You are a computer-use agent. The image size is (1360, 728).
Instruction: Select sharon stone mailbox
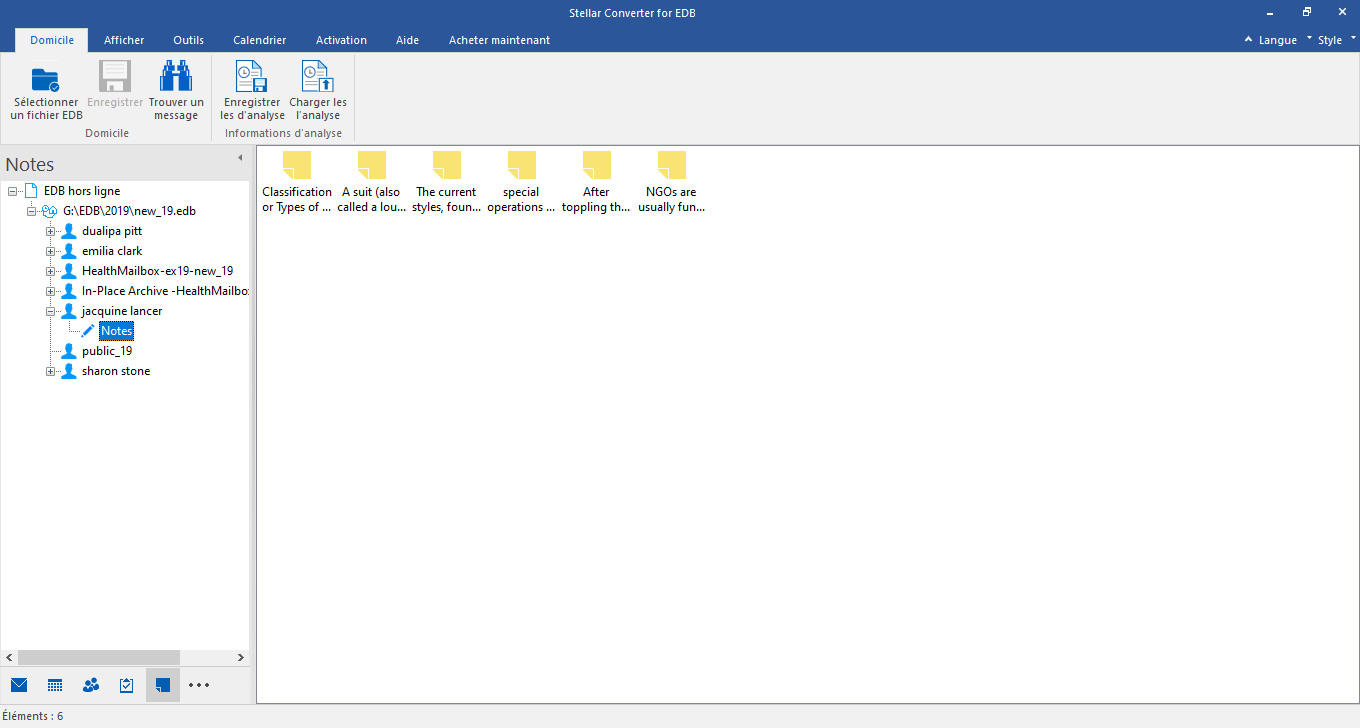coord(116,371)
